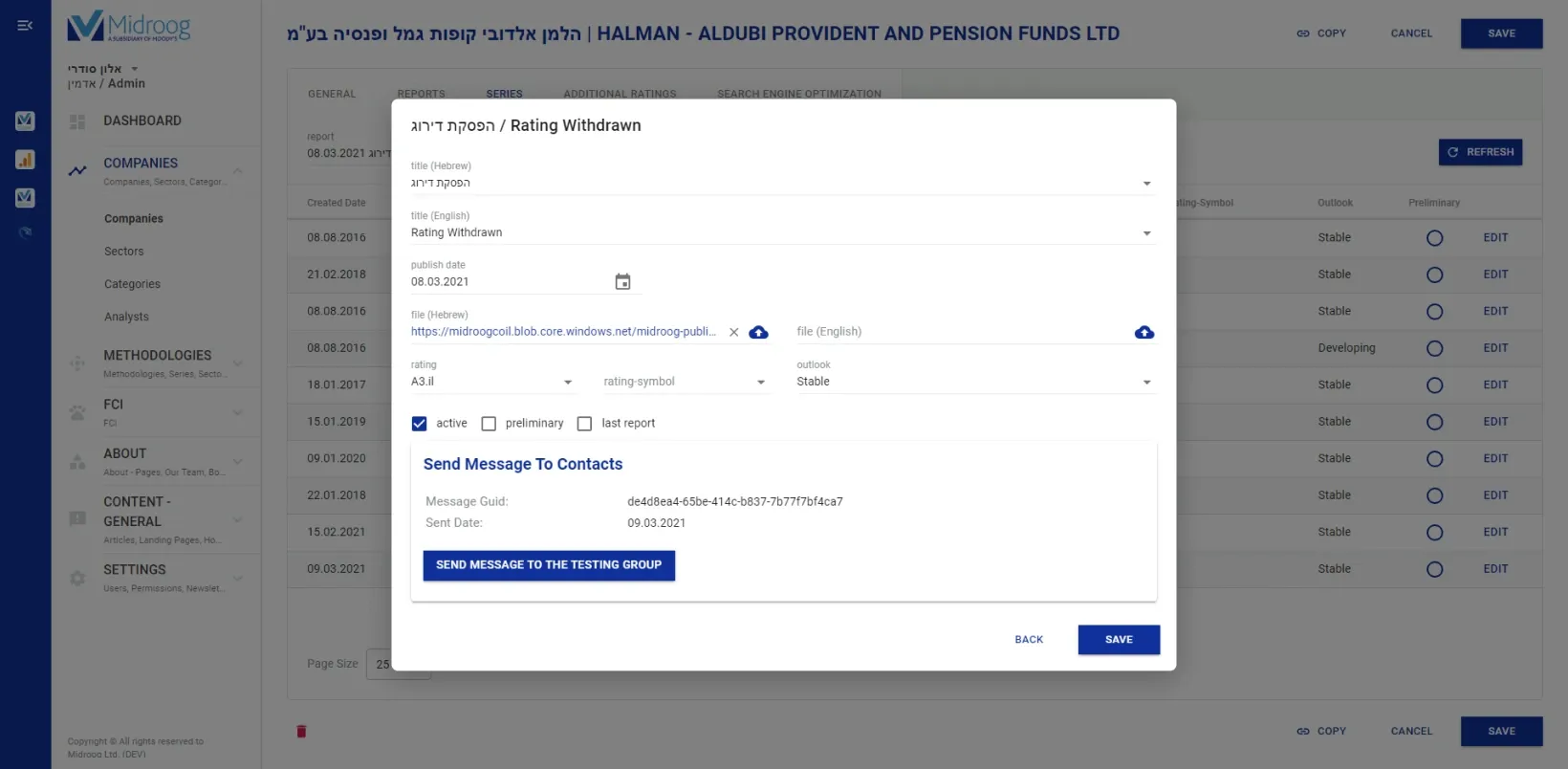Enable the preliminary checkbox
Image resolution: width=1568 pixels, height=769 pixels.
[489, 424]
